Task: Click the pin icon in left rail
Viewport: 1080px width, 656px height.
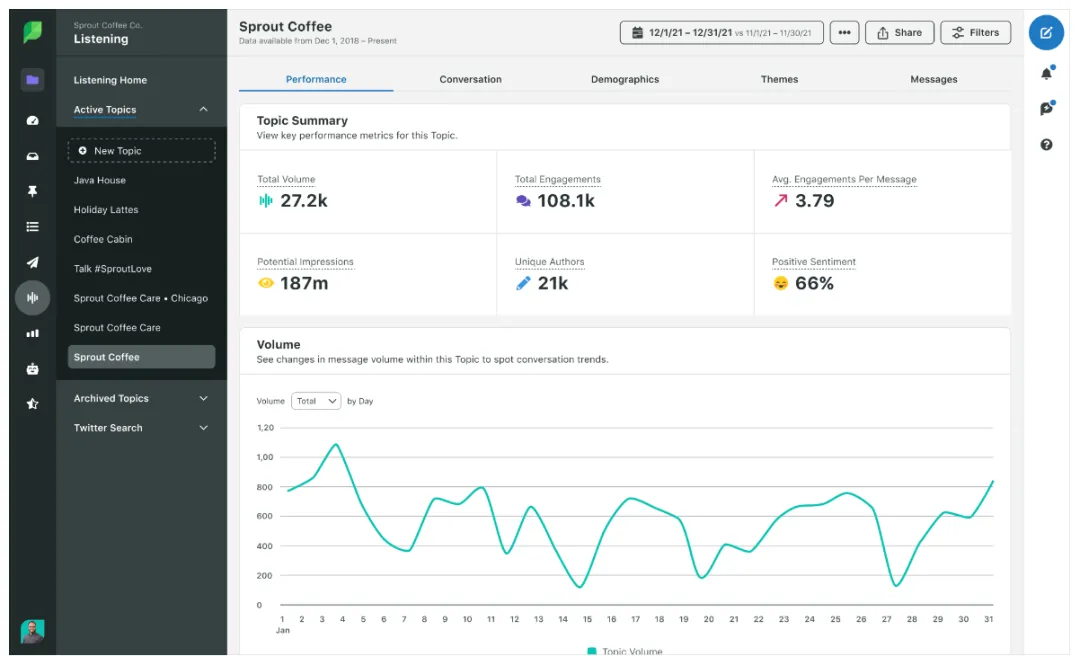Action: 32,192
